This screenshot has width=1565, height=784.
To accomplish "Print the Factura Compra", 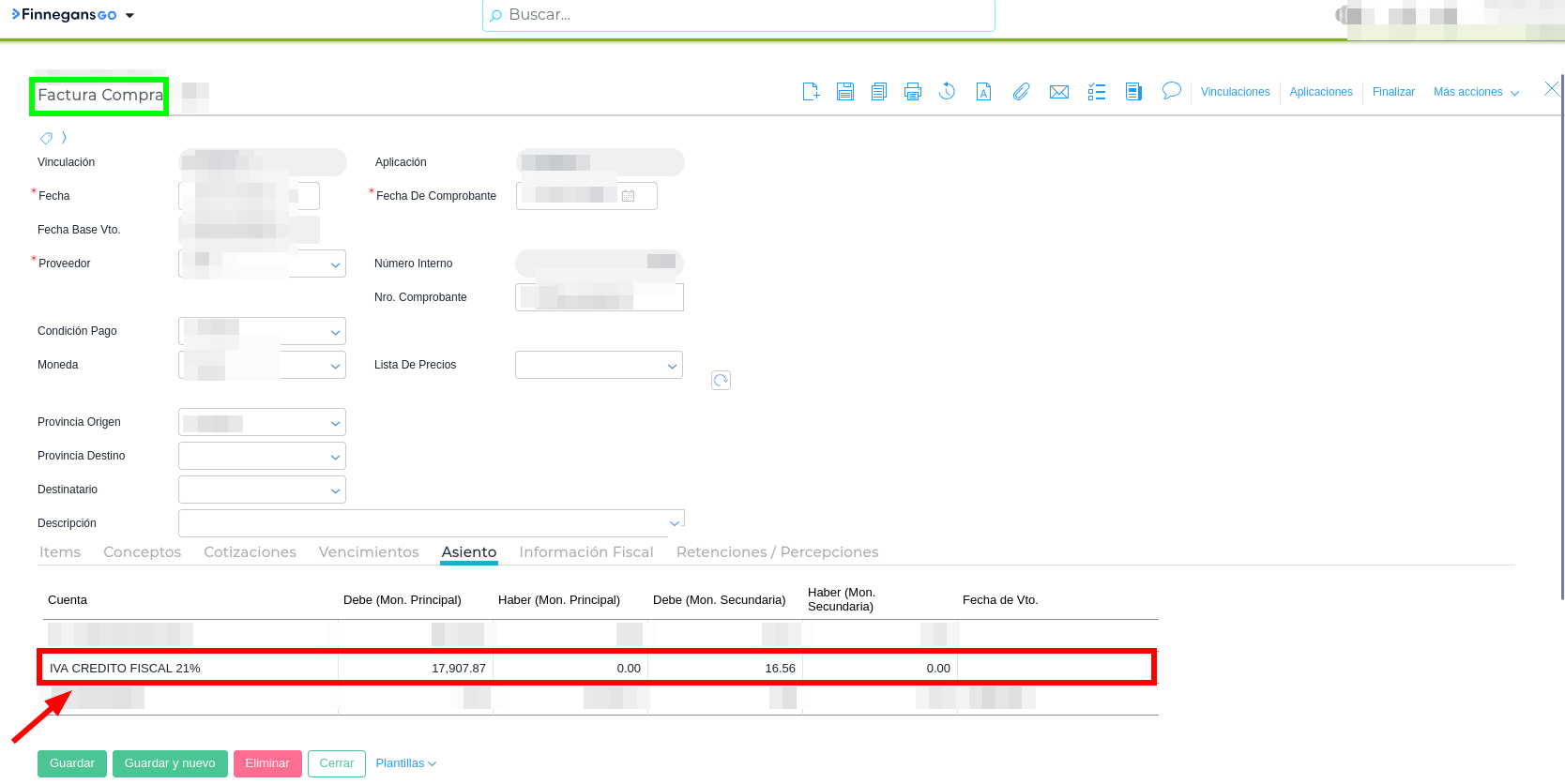I will 913,92.
